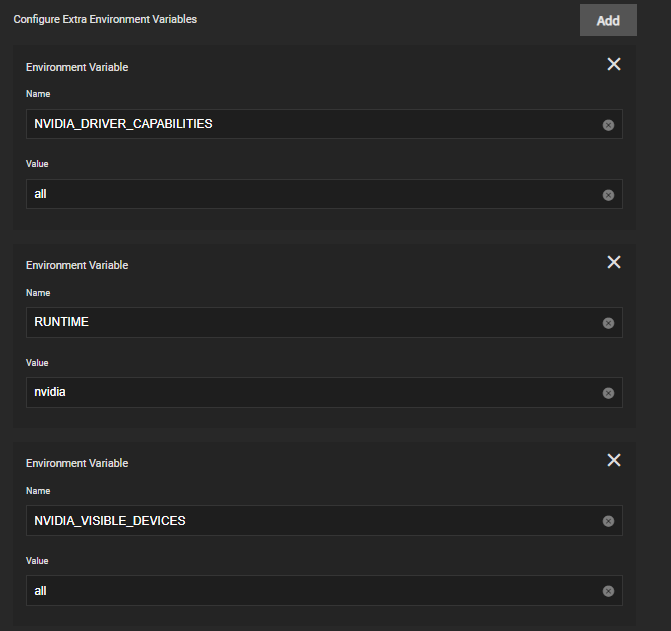The image size is (671, 631).
Task: Click the Environment Variable label above NVIDIA_DRIVER_CAPABILITIES
Action: coord(77,67)
